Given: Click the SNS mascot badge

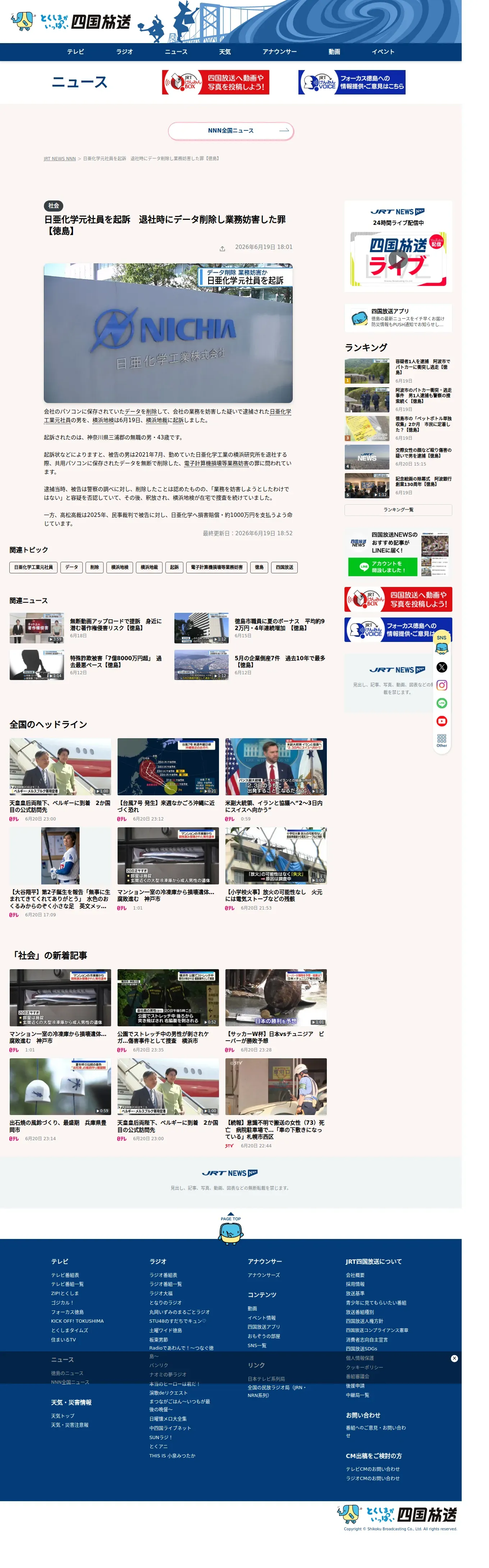Looking at the screenshot, I should (x=442, y=643).
